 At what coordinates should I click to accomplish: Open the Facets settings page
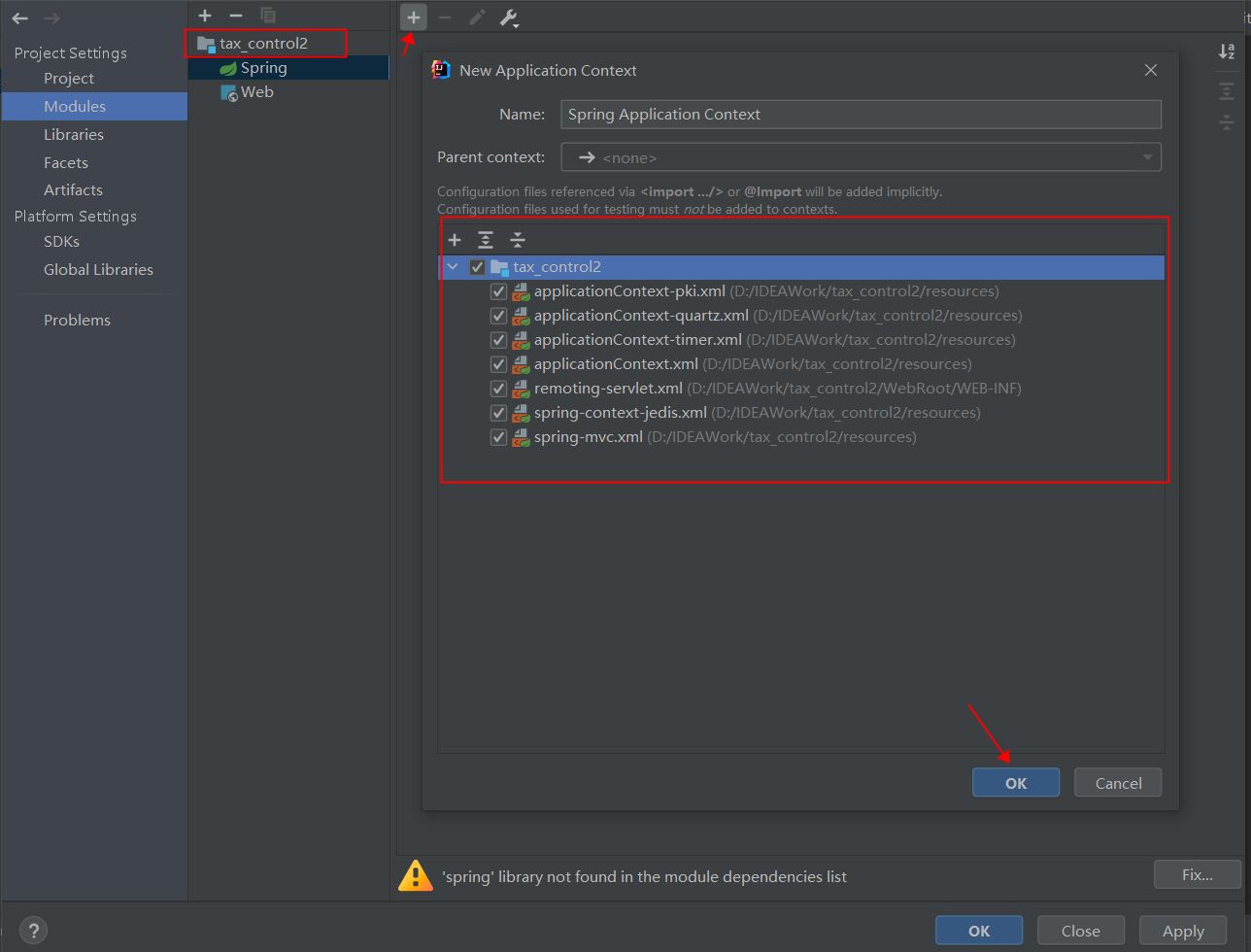[x=66, y=163]
